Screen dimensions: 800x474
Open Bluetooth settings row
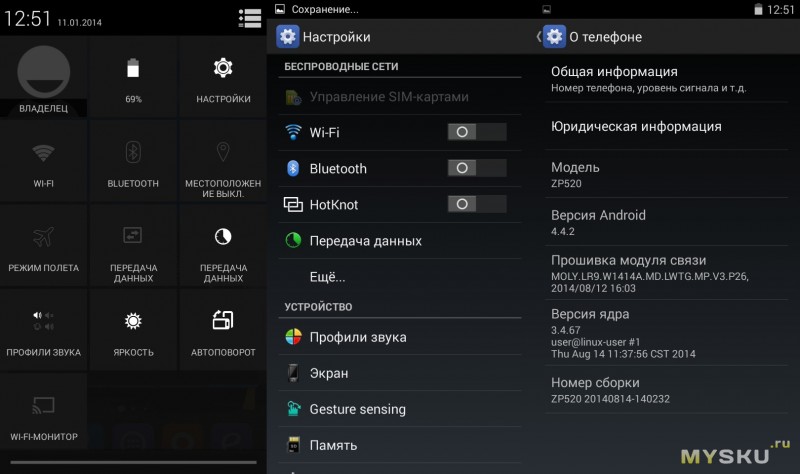(x=399, y=168)
